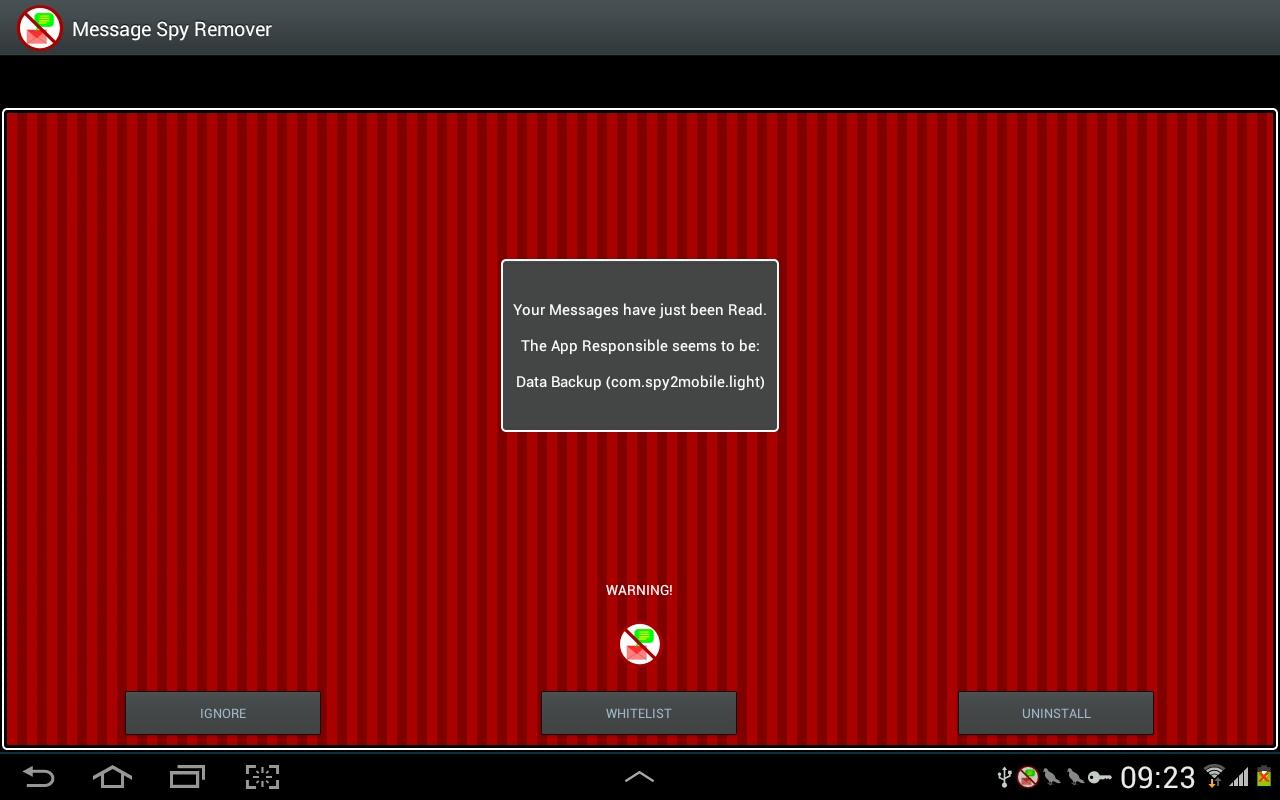This screenshot has width=1280, height=800.
Task: Tap the USB connection status icon
Action: 1005,777
